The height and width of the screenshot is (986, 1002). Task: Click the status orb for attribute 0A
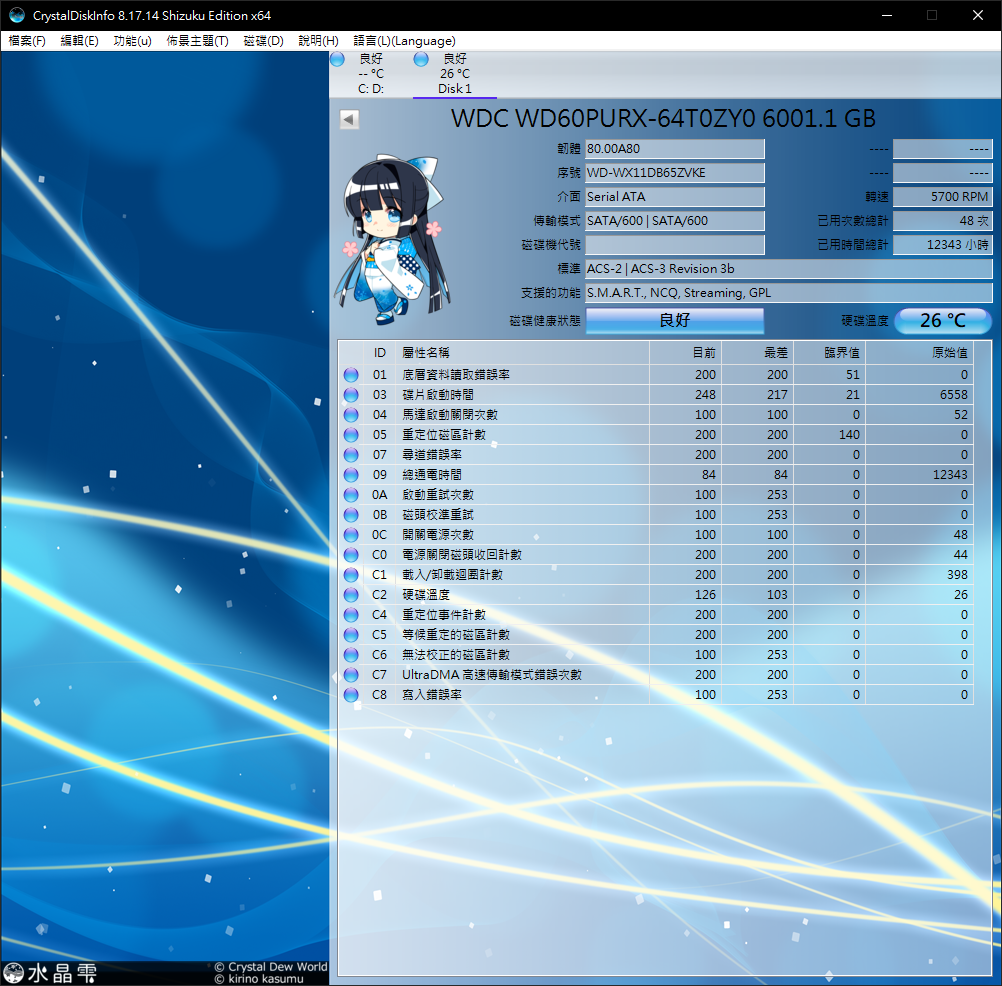click(x=351, y=495)
